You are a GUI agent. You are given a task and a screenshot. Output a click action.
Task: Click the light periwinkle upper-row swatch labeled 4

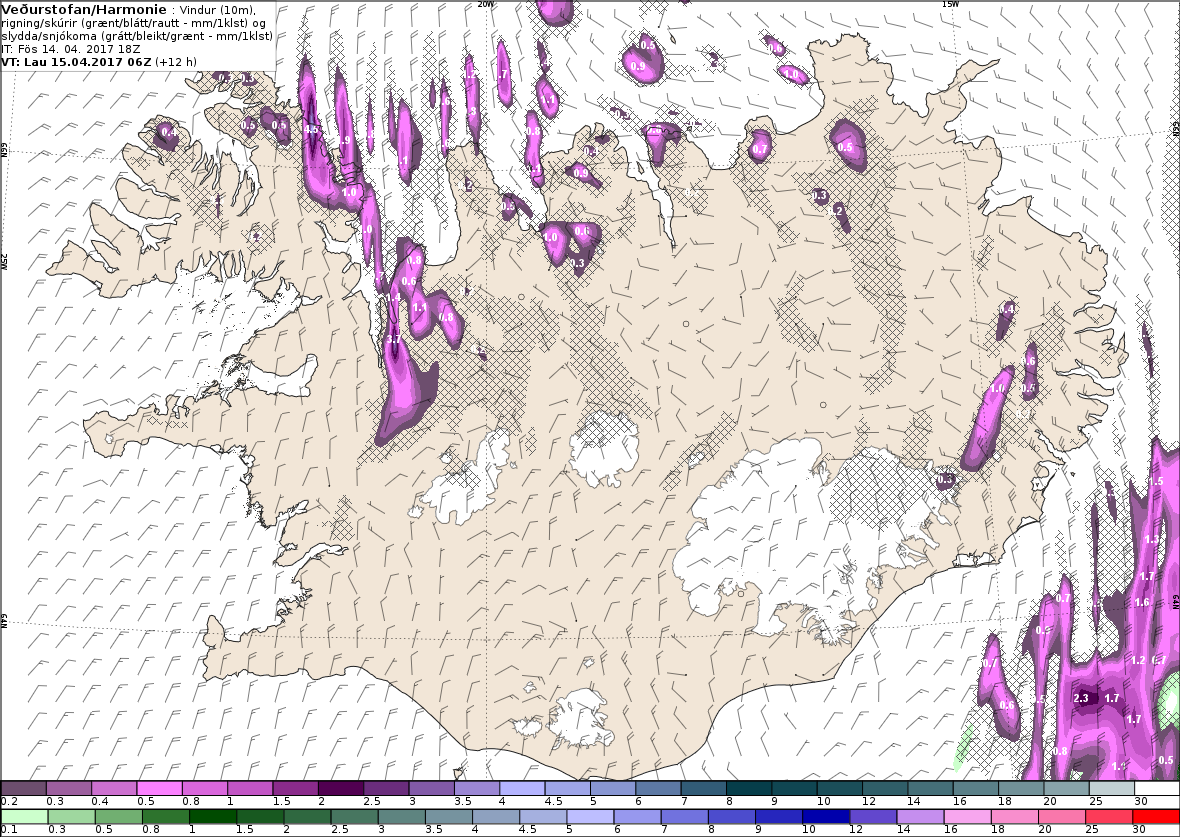pyautogui.click(x=522, y=788)
